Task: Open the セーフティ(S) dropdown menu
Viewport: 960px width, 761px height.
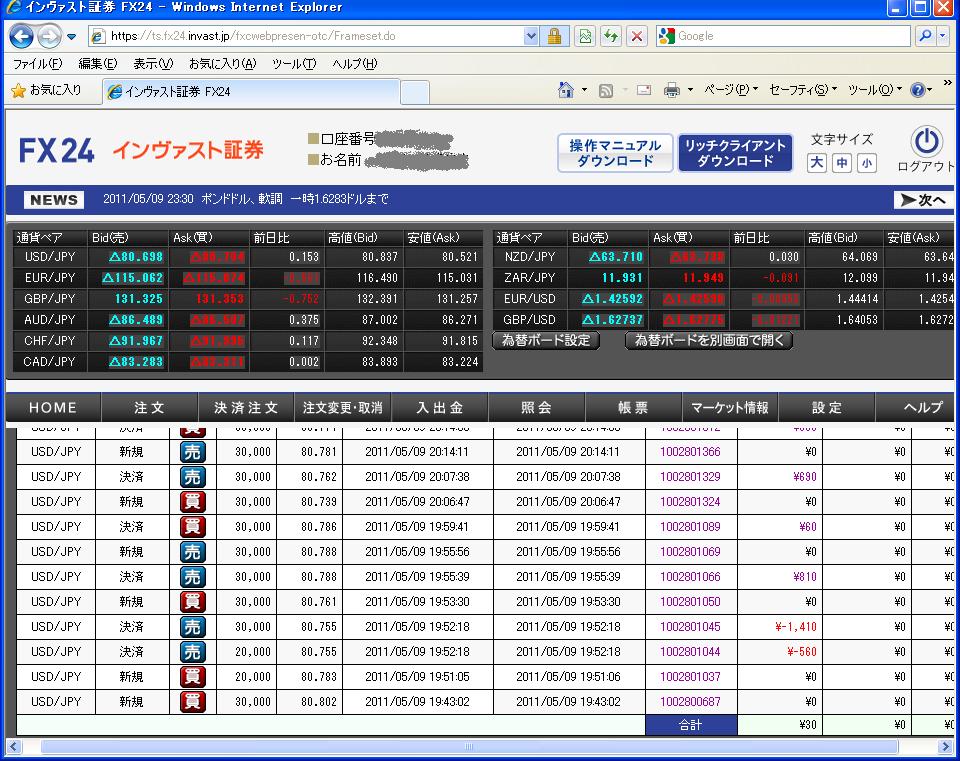Action: pyautogui.click(x=803, y=90)
